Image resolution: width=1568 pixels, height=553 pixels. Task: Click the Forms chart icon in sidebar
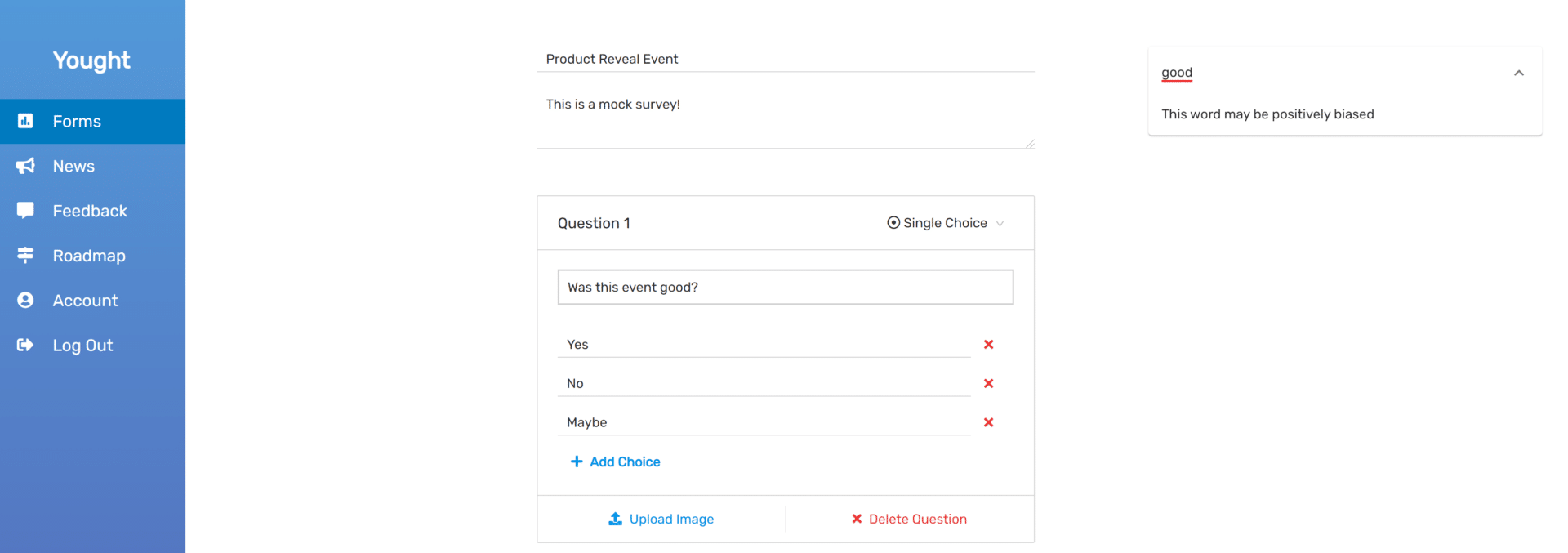25,121
